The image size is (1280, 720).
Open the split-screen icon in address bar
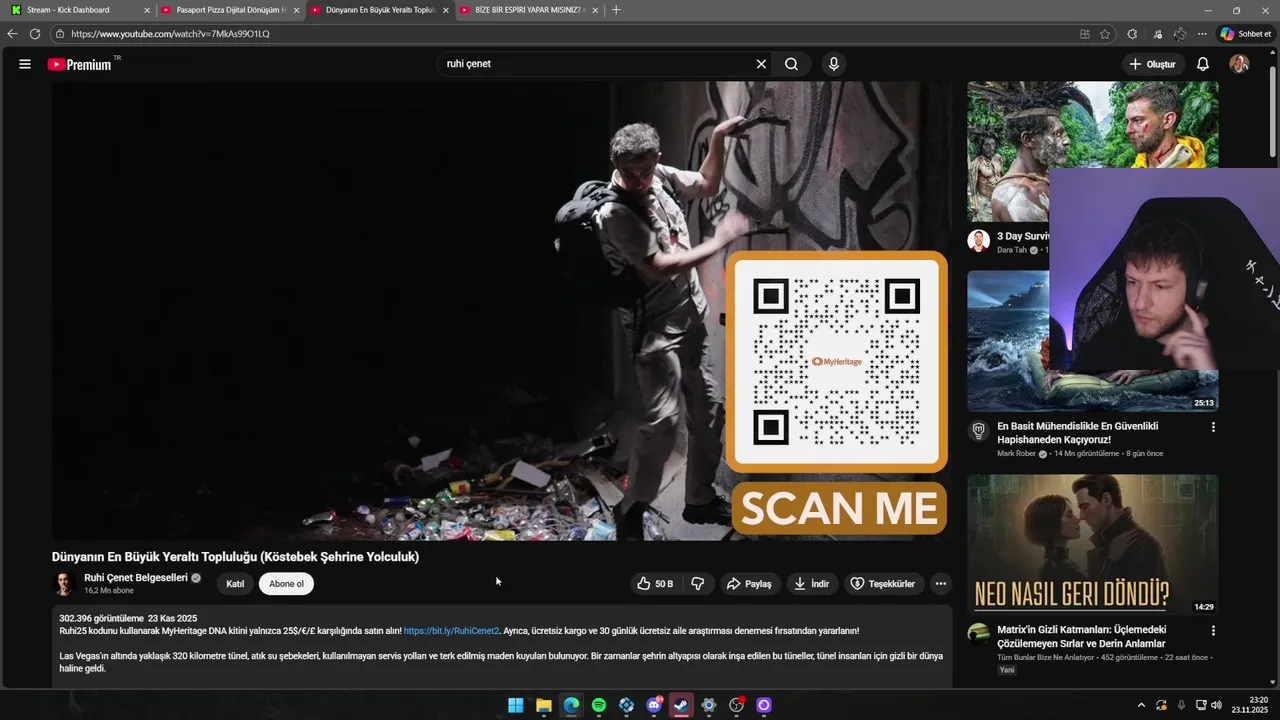coord(1085,34)
